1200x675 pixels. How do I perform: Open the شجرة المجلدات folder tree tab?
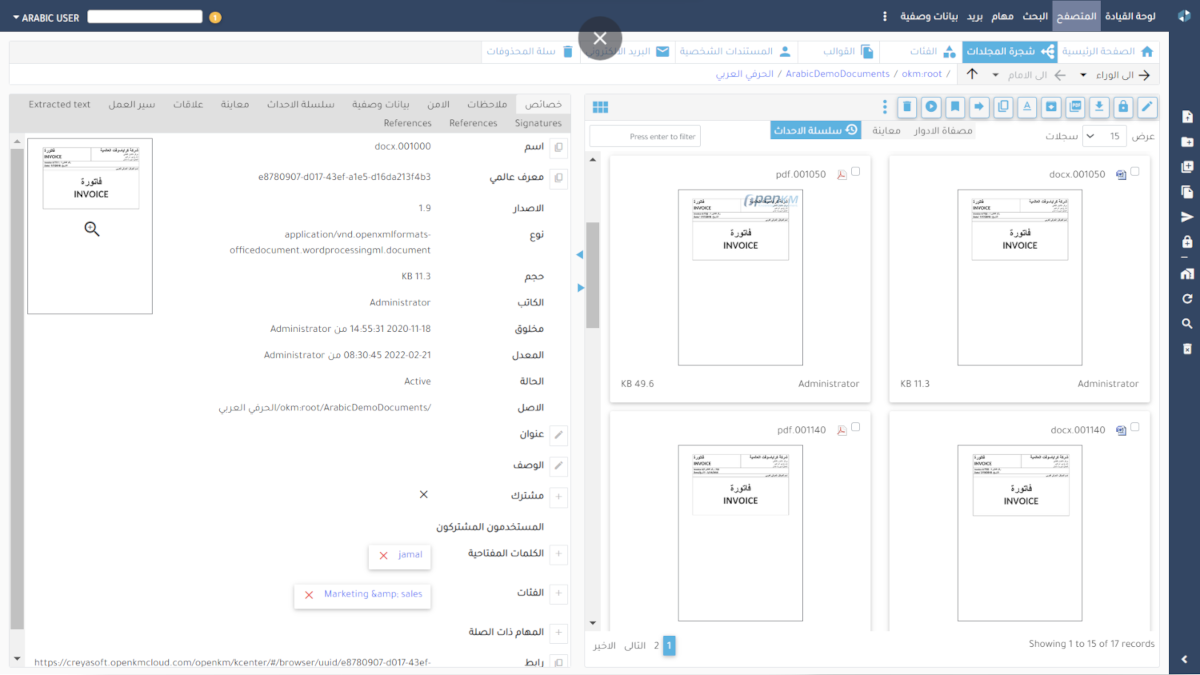[x=1008, y=51]
